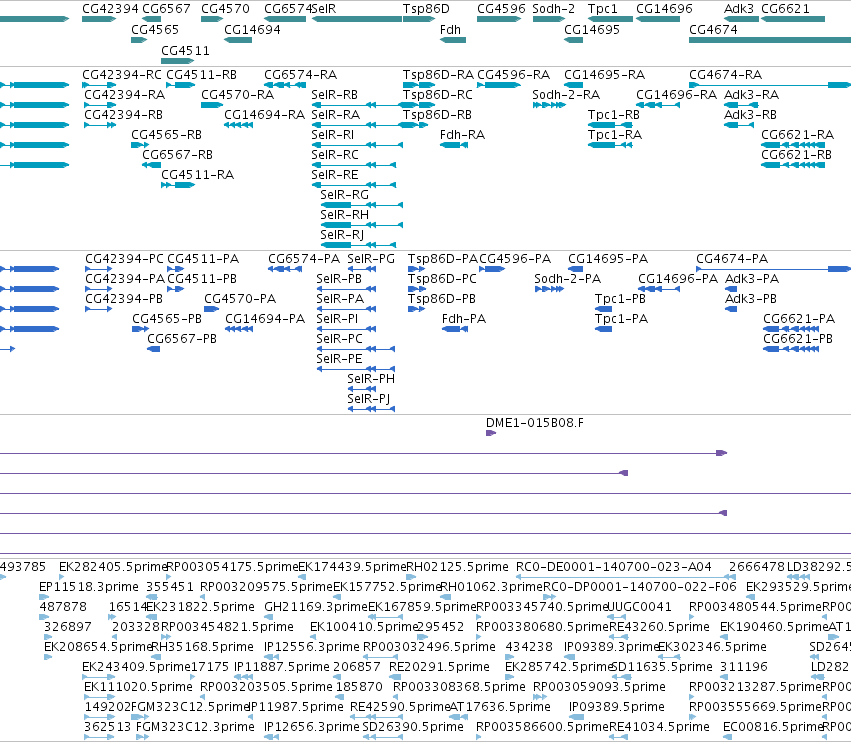Click the SD26390.5prime EST label
851x742 pixels.
point(413,727)
